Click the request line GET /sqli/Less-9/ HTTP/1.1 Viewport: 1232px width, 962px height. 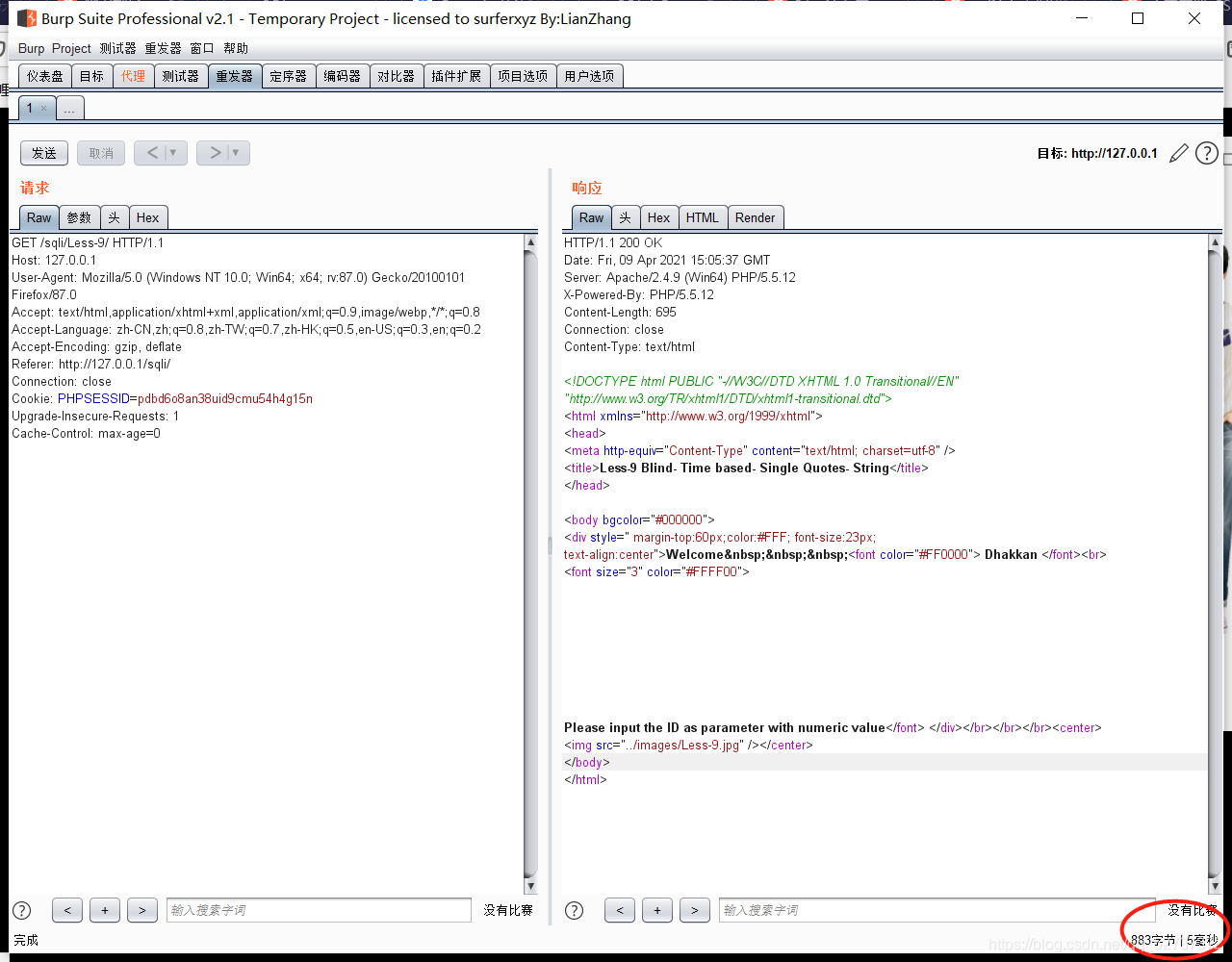point(88,242)
